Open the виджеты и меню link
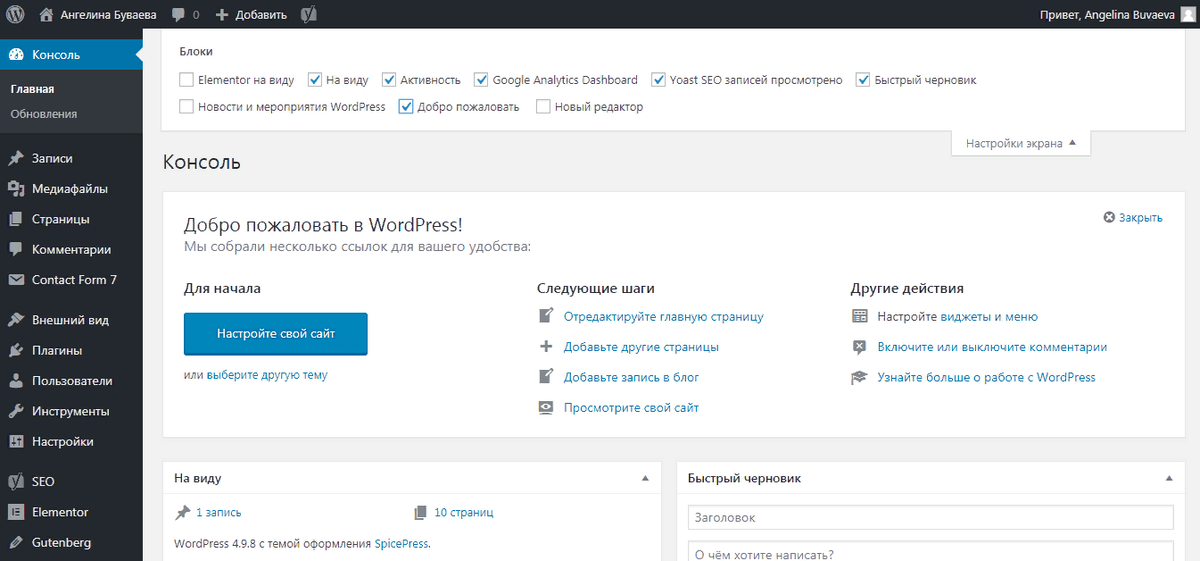This screenshot has height=561, width=1200. [989, 317]
